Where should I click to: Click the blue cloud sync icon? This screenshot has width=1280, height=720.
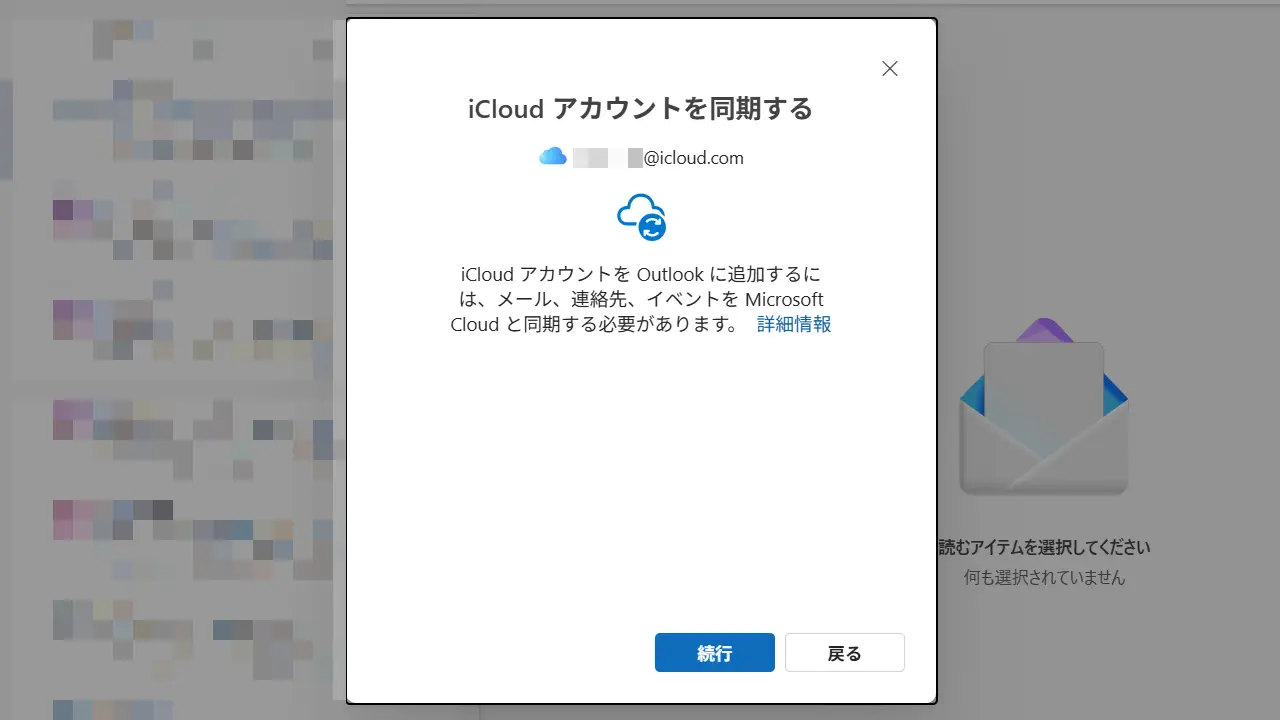tap(642, 217)
